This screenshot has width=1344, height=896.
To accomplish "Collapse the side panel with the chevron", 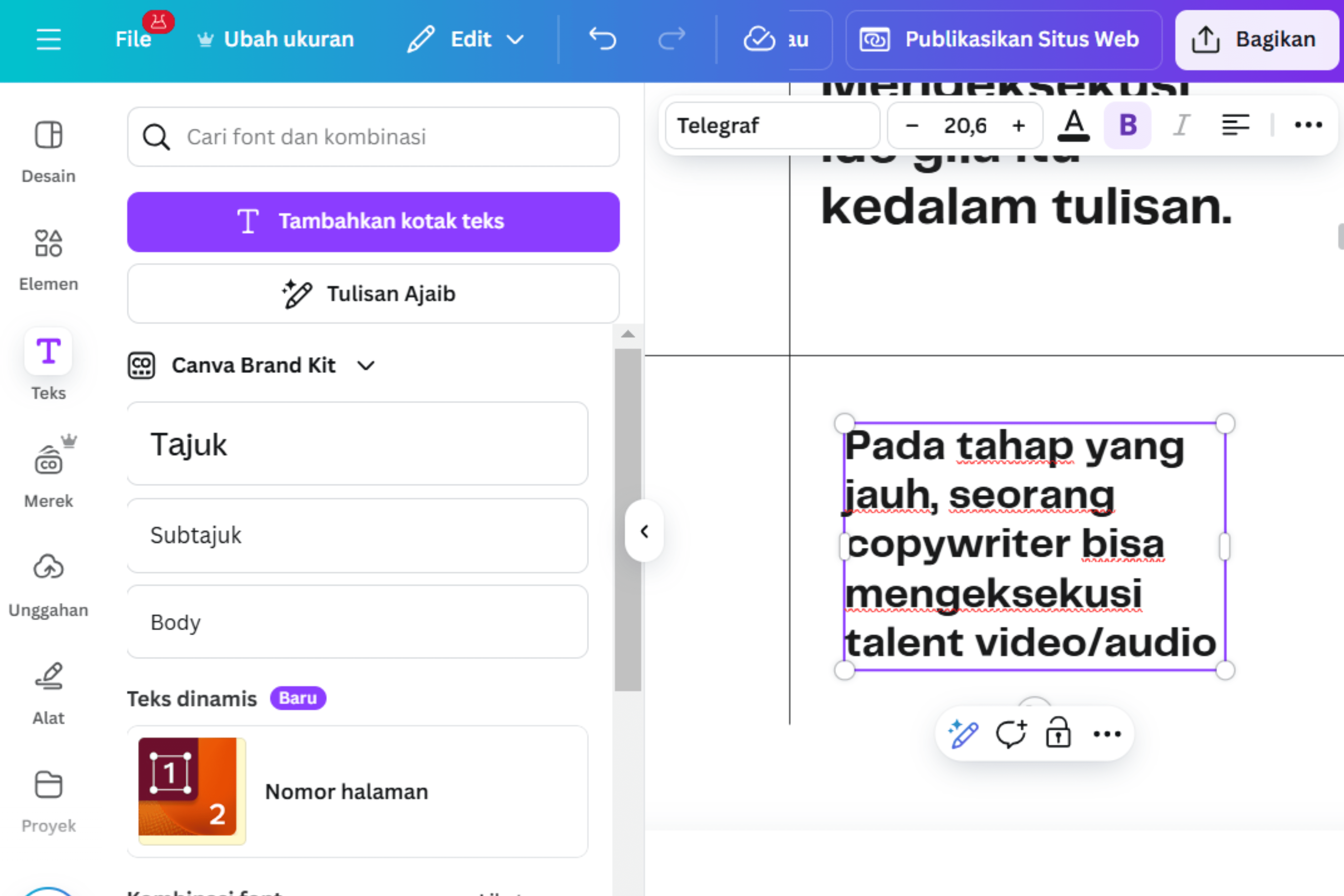I will pyautogui.click(x=645, y=531).
